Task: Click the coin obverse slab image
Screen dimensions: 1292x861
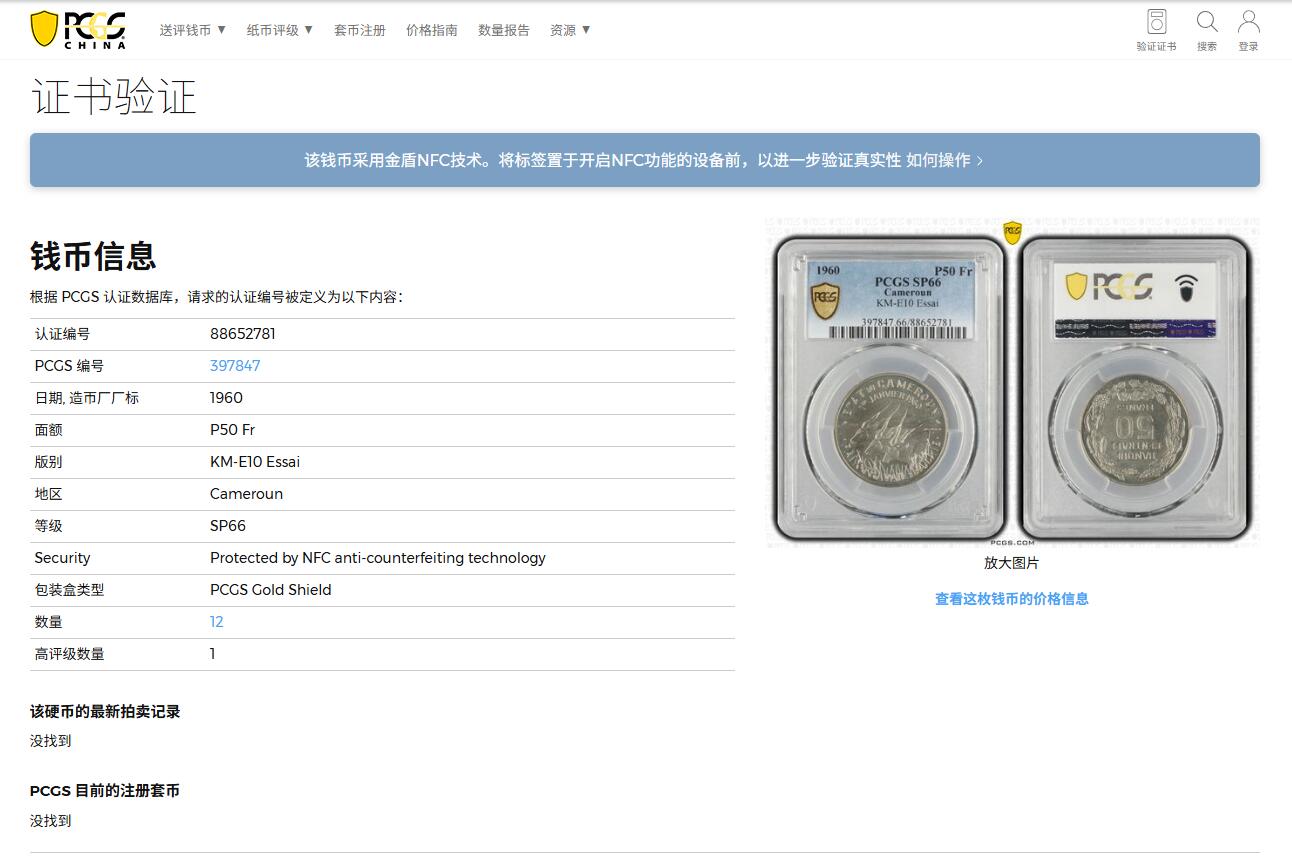Action: pos(890,386)
